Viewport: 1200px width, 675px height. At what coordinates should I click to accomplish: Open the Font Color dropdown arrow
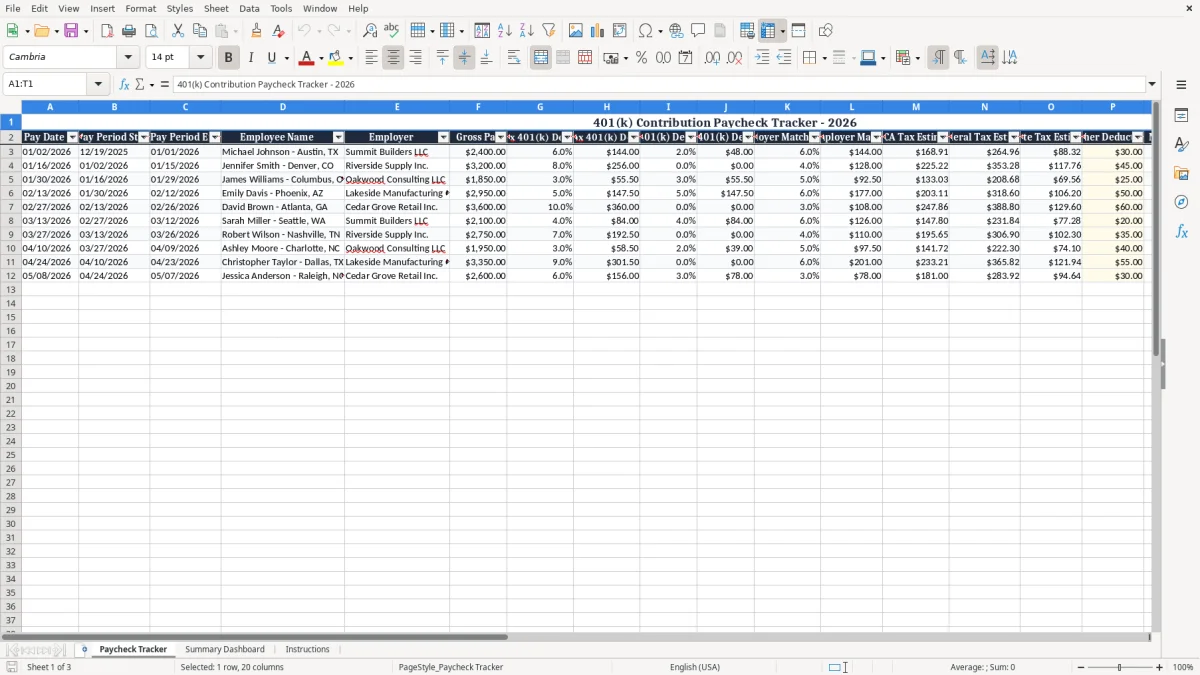[321, 58]
